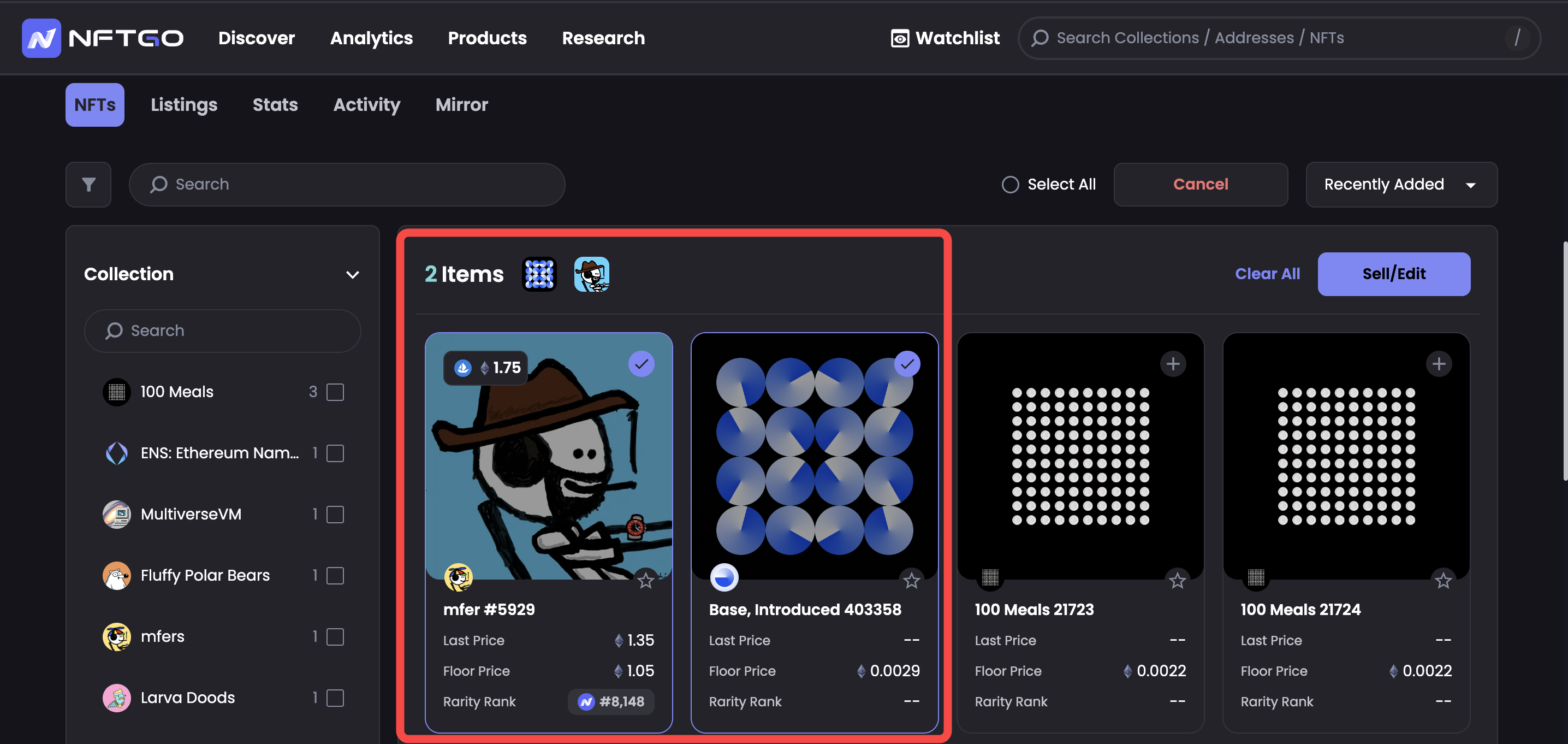This screenshot has width=1568, height=744.
Task: Collapse the Collection panel chevron
Action: point(353,275)
